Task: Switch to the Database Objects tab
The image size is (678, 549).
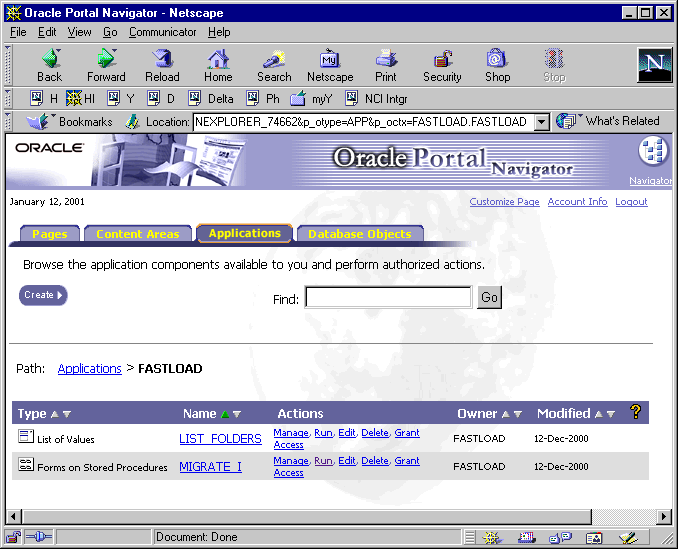Action: click(x=359, y=234)
